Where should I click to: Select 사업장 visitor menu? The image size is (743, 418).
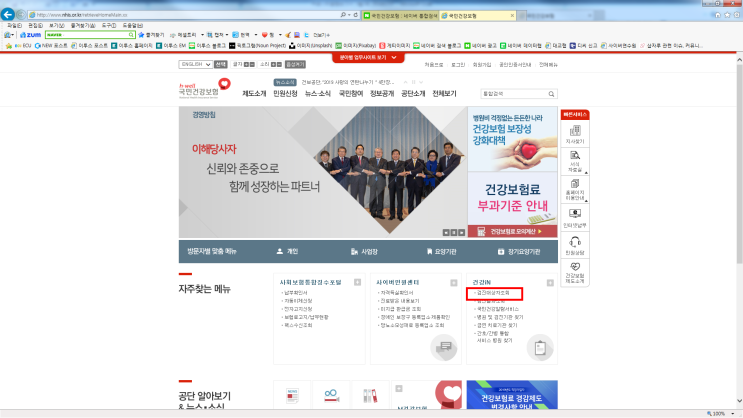(x=364, y=252)
